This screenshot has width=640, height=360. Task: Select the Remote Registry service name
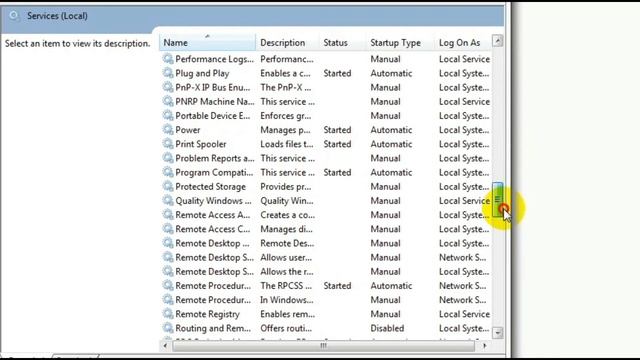207,314
